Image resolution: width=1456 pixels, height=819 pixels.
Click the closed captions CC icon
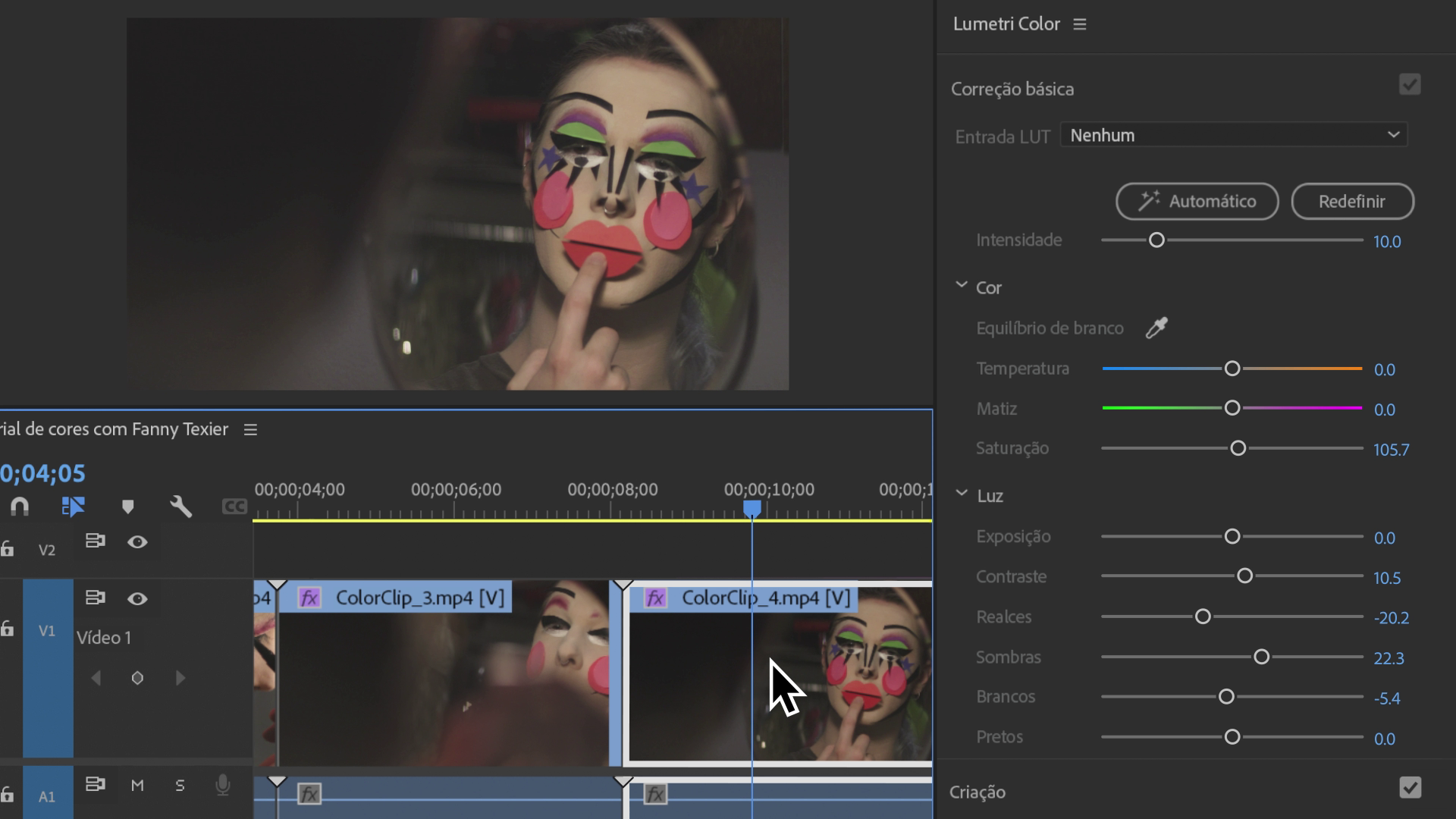pyautogui.click(x=234, y=507)
